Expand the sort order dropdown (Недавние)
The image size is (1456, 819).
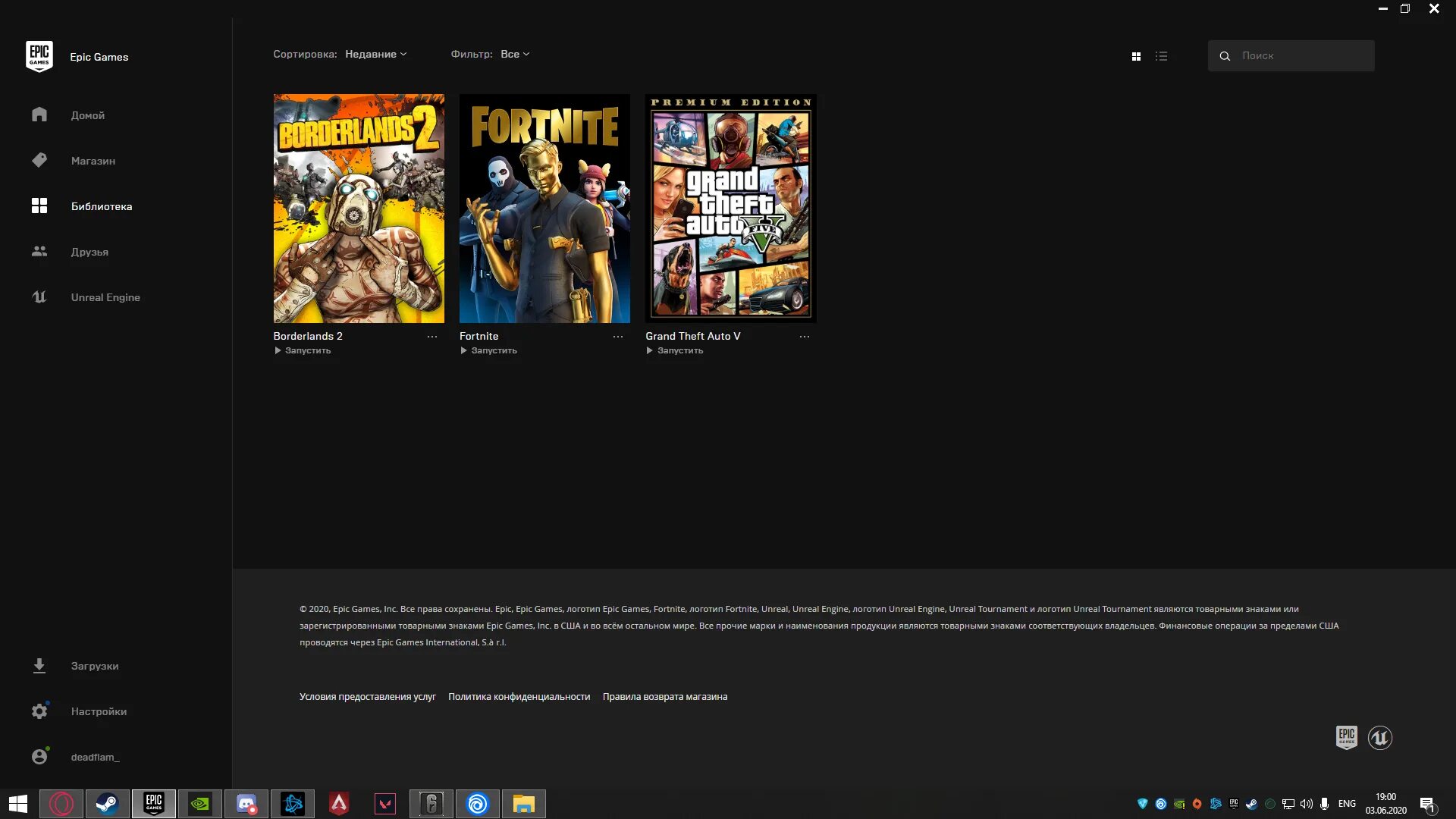tap(375, 54)
